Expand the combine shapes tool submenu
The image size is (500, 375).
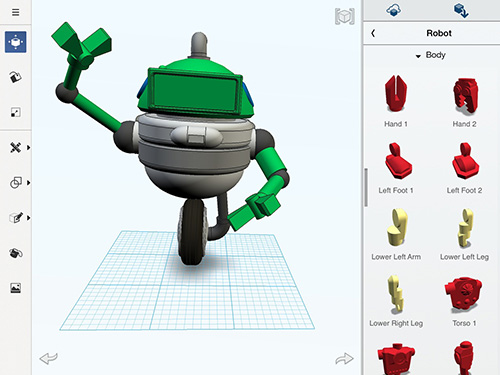click(x=19, y=183)
